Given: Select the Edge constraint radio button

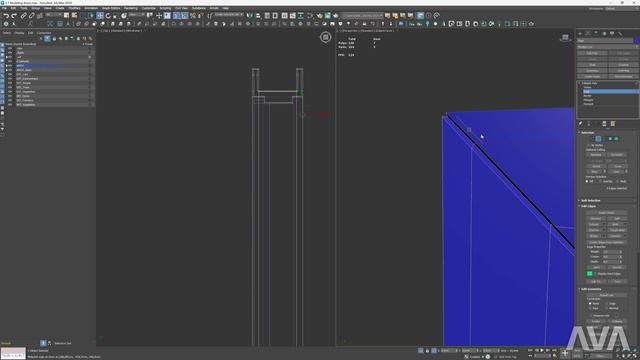Looking at the screenshot, I should click(607, 304).
